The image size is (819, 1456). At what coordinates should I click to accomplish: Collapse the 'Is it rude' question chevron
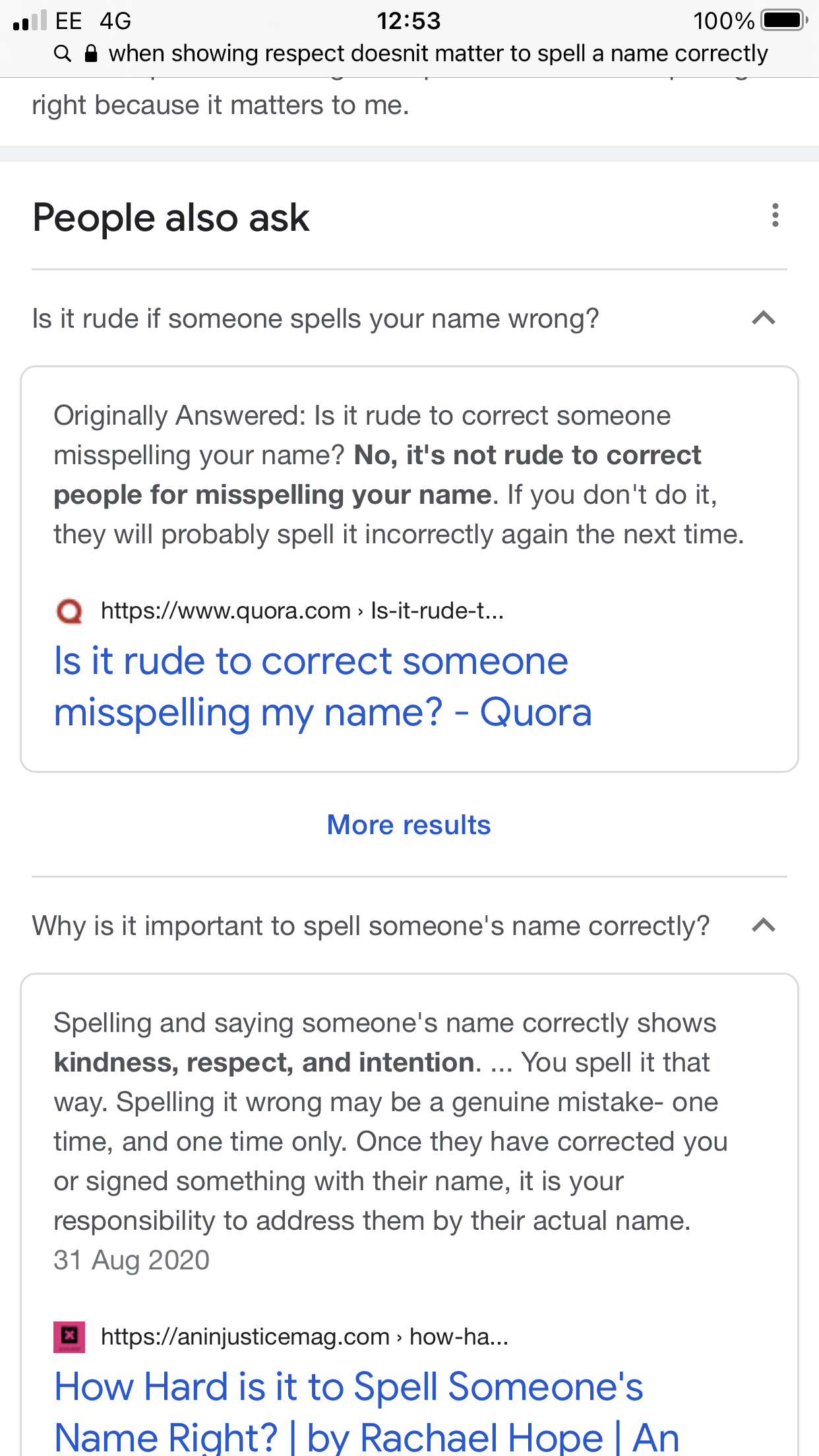coord(764,318)
